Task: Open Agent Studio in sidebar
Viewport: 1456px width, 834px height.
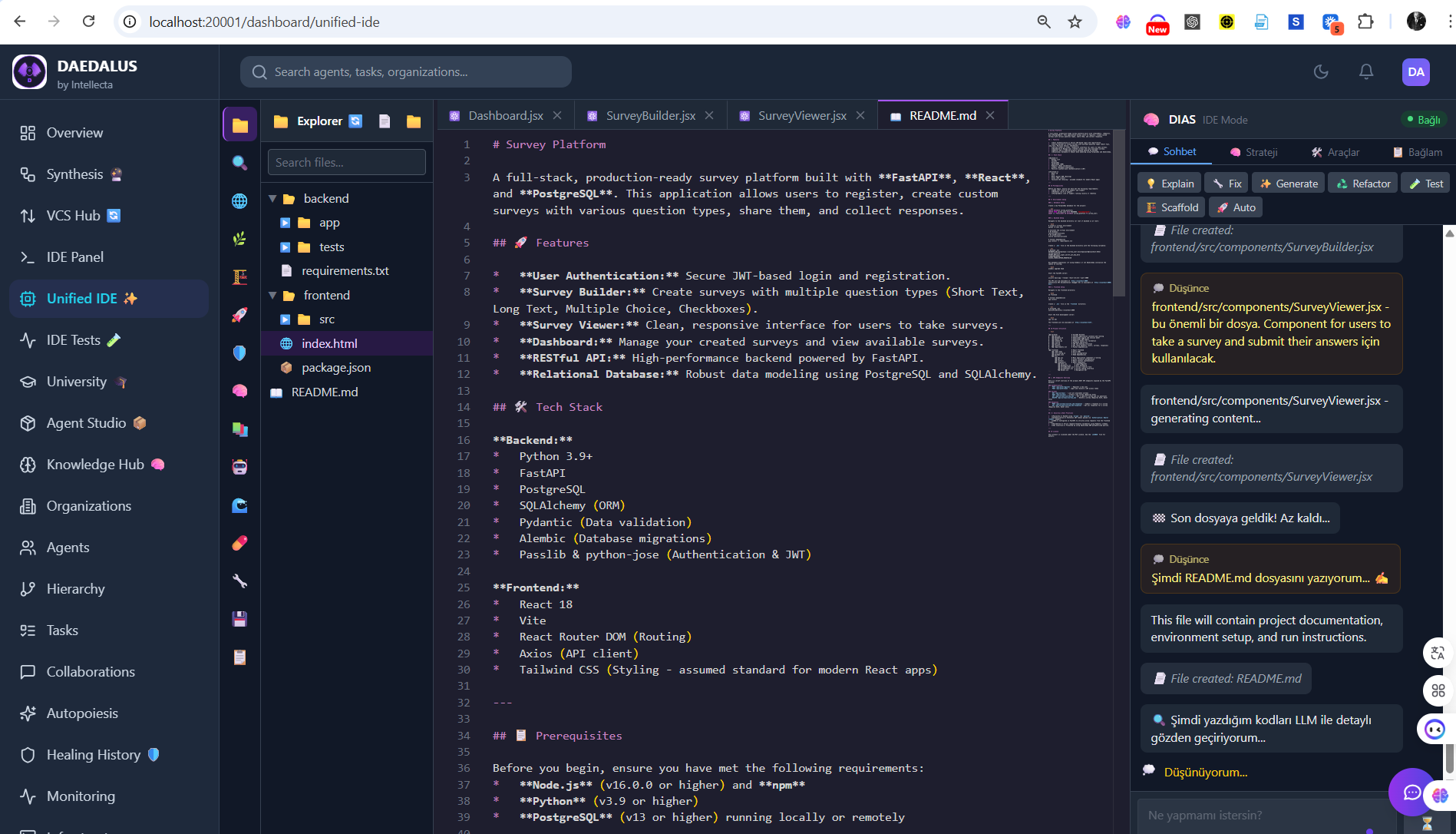Action: pos(109,423)
